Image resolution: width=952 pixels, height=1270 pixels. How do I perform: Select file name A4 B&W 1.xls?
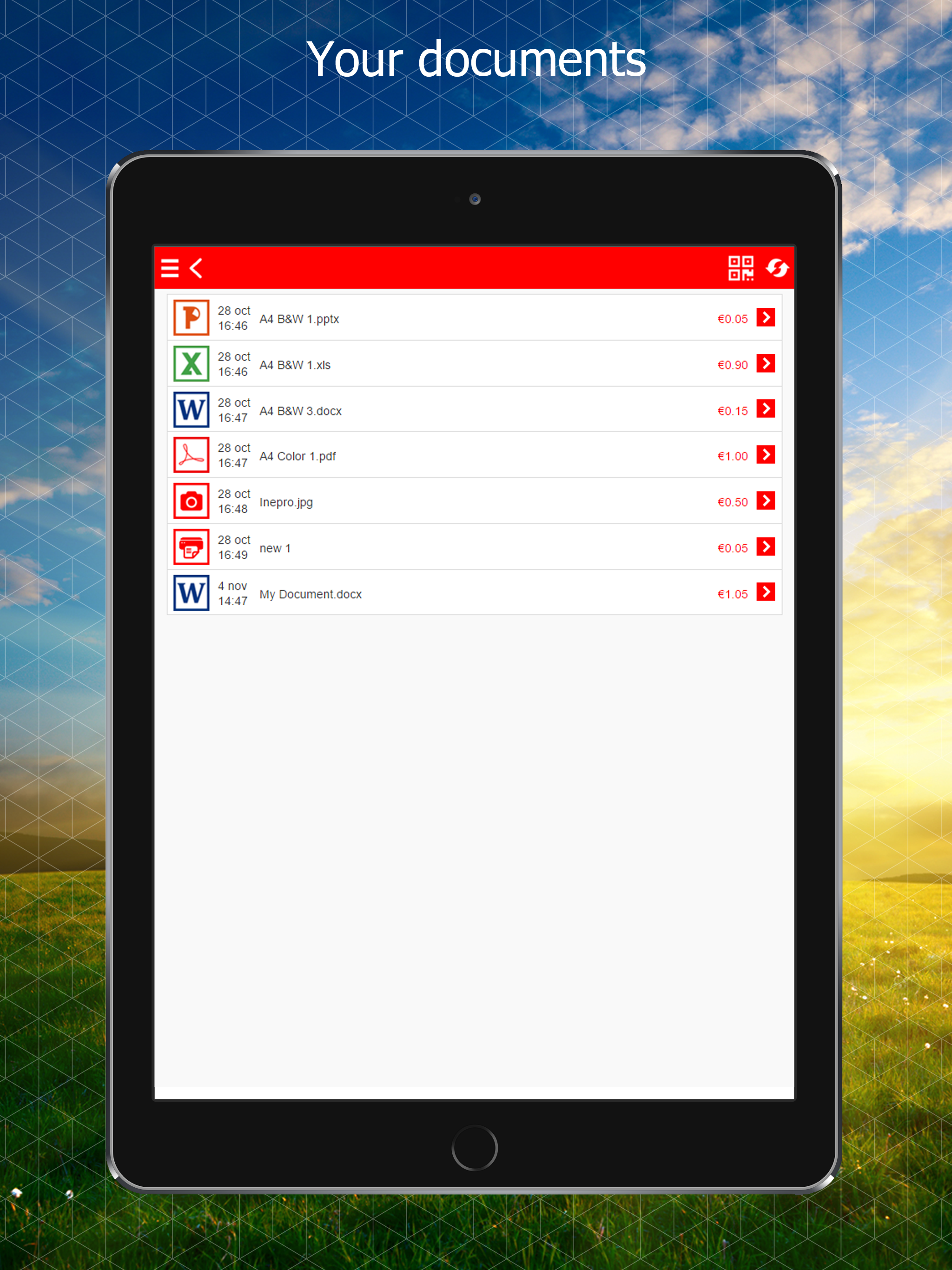(295, 365)
